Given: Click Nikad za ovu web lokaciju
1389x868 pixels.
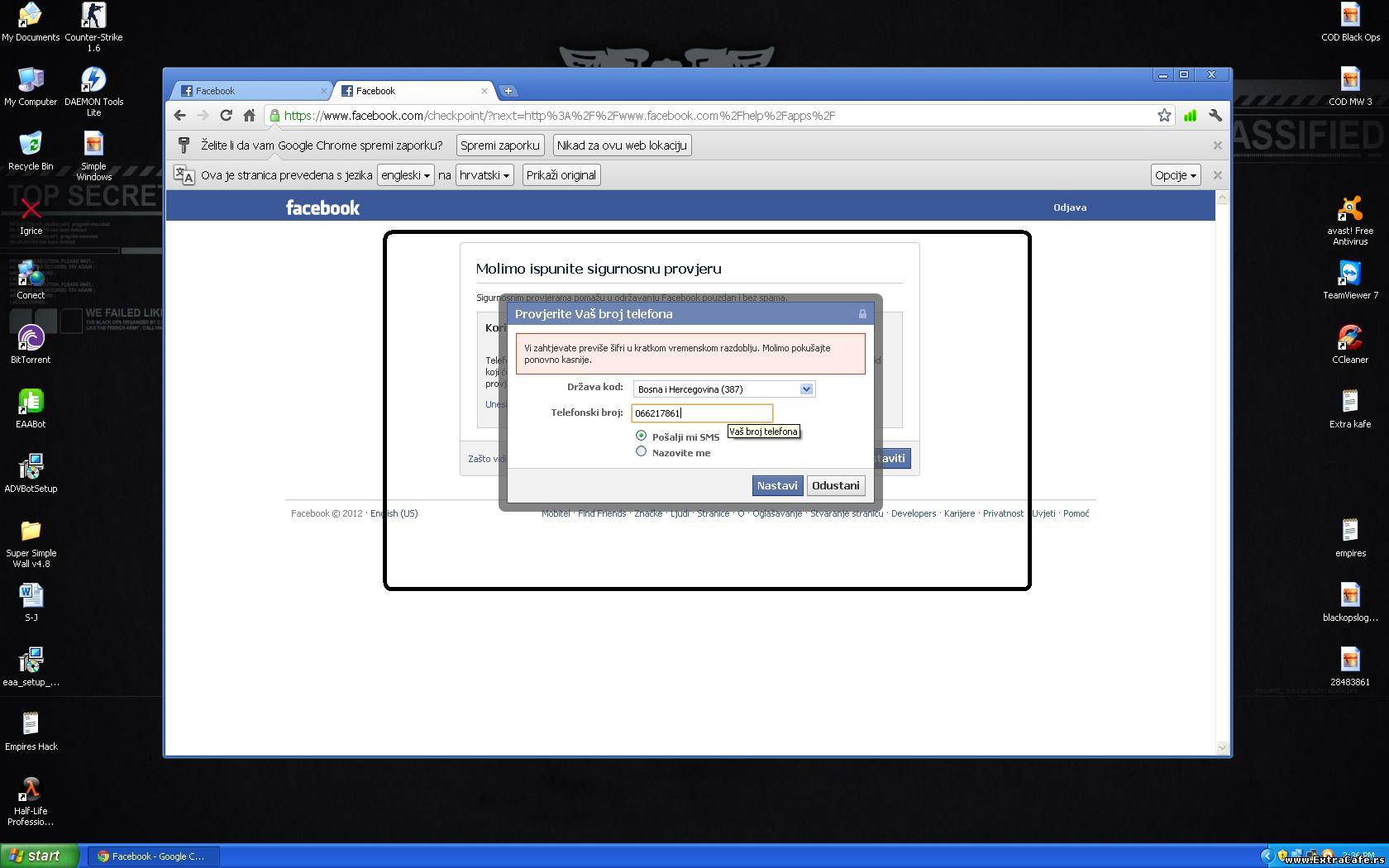Looking at the screenshot, I should (622, 145).
